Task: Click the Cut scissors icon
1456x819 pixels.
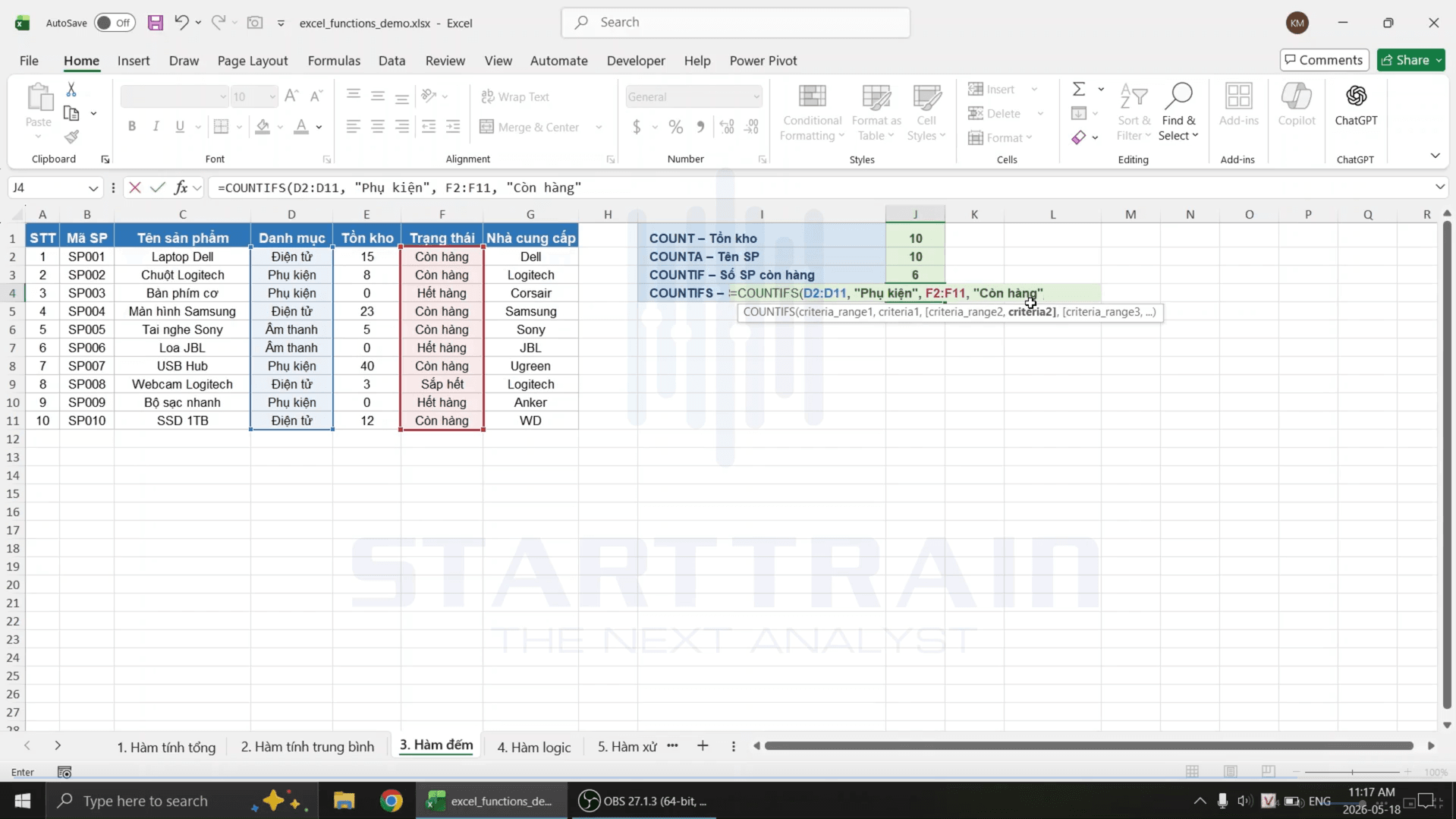Action: coord(71,90)
